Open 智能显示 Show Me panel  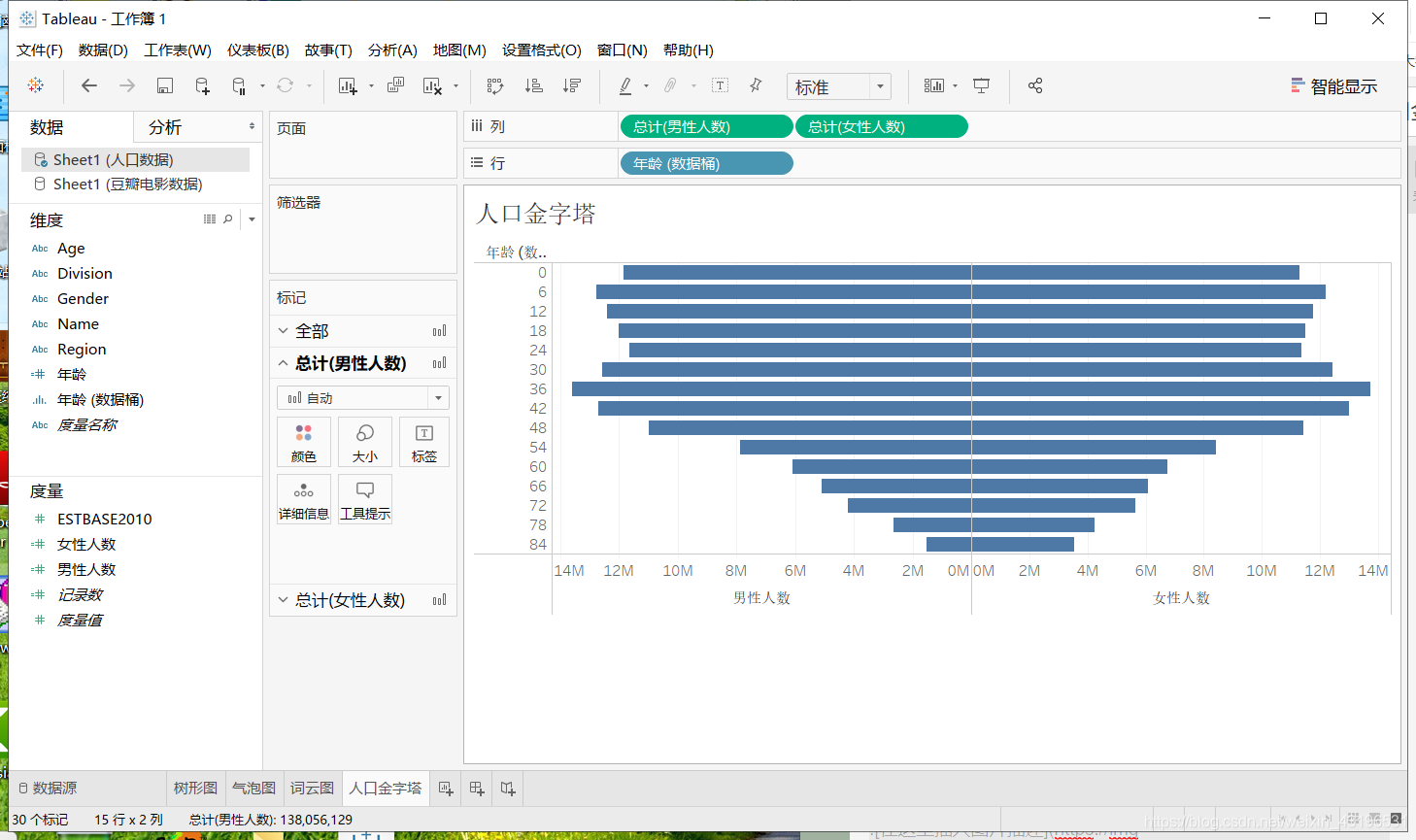1334,86
